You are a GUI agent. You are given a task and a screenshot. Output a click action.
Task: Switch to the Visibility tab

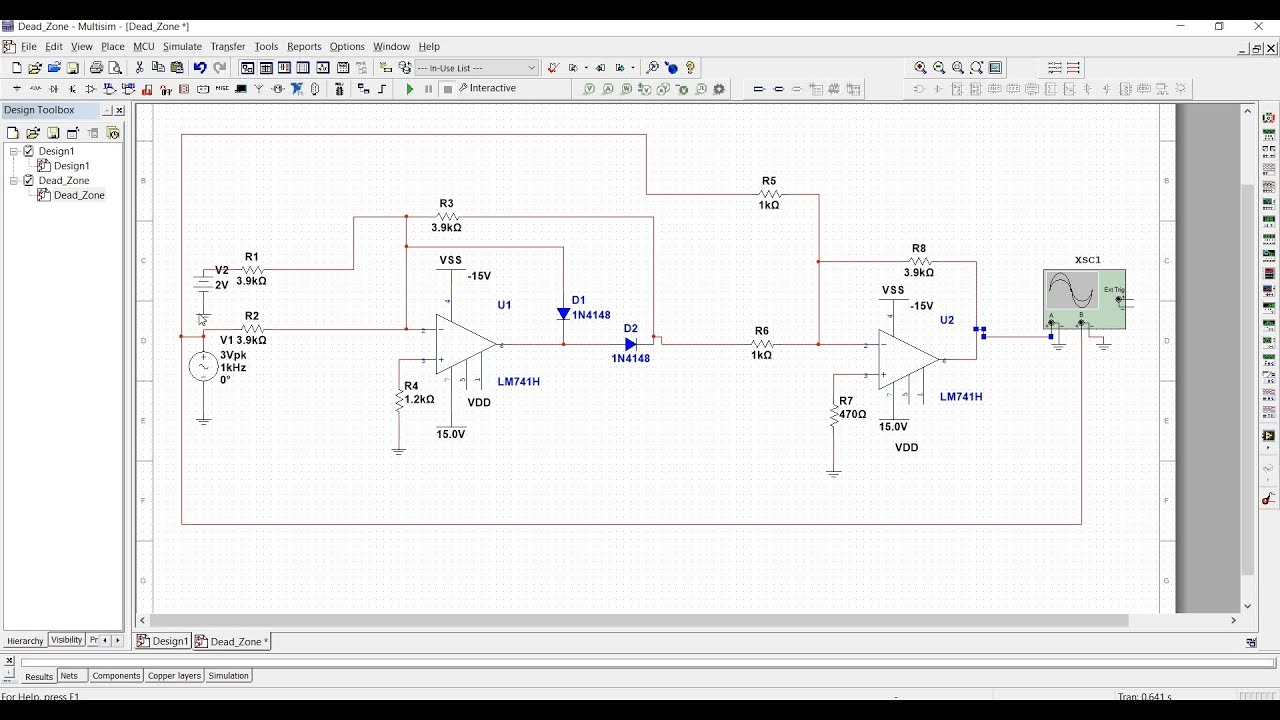point(66,640)
